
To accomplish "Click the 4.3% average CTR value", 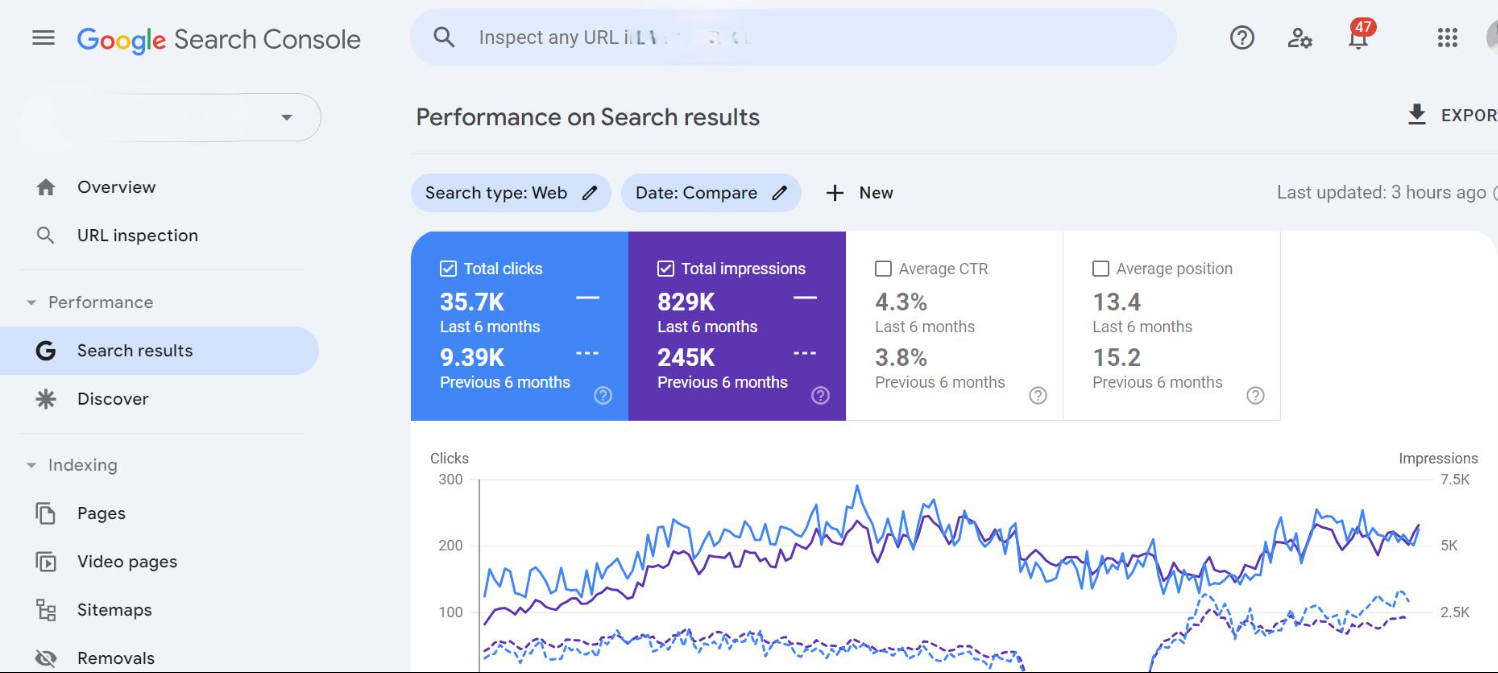I will 901,302.
